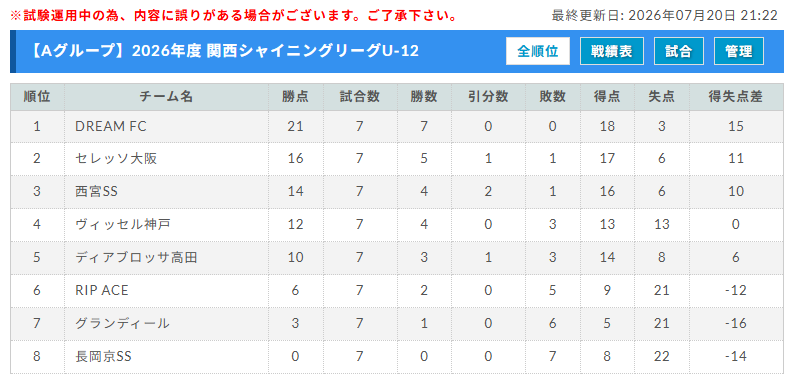Click the 西宮SS team name
Image resolution: width=787 pixels, height=377 pixels.
[96, 192]
